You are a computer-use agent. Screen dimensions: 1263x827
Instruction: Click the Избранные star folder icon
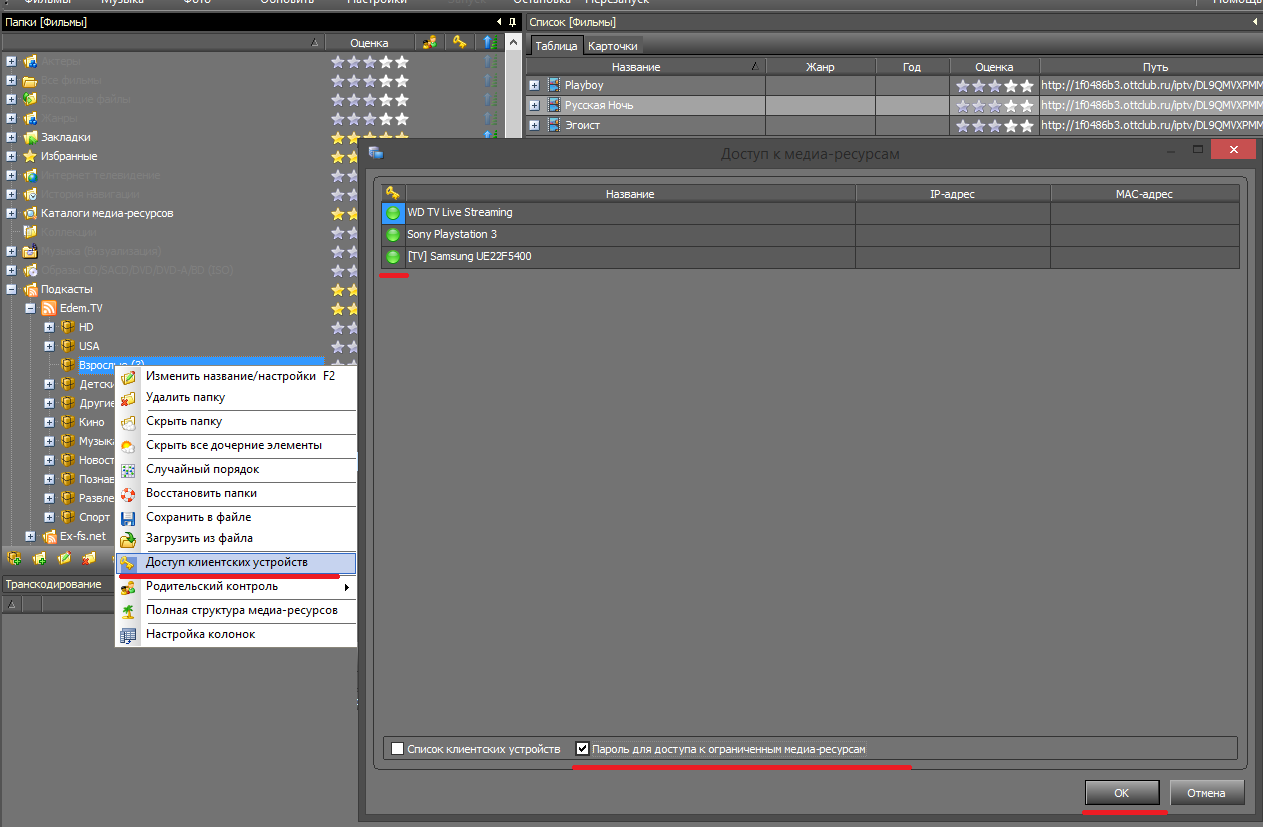[30, 156]
